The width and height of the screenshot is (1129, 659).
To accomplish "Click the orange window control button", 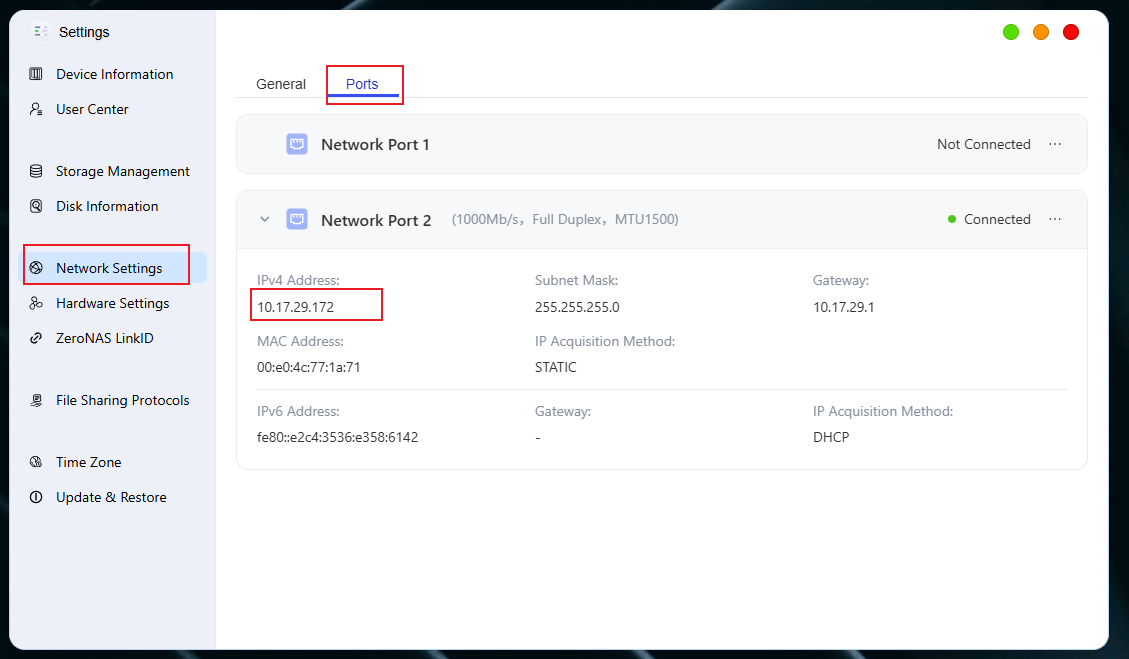I will [x=1041, y=32].
